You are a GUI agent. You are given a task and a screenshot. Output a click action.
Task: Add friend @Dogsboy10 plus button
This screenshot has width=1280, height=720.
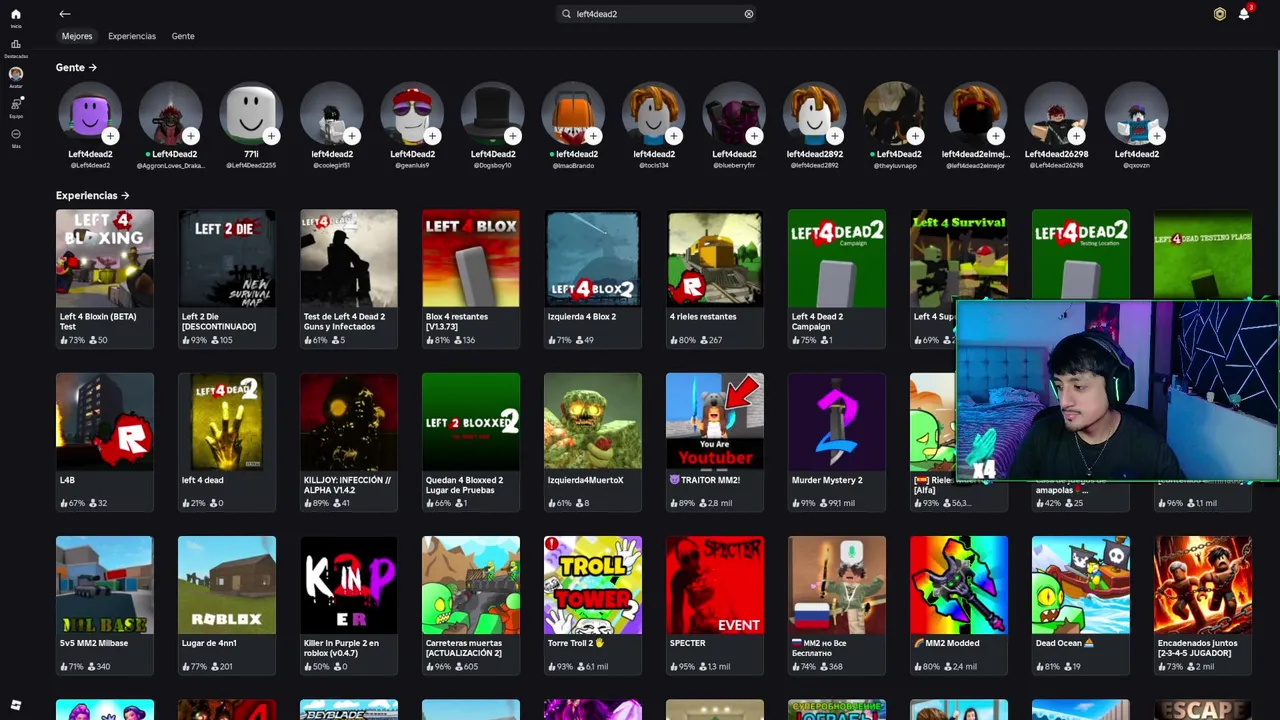pyautogui.click(x=512, y=136)
